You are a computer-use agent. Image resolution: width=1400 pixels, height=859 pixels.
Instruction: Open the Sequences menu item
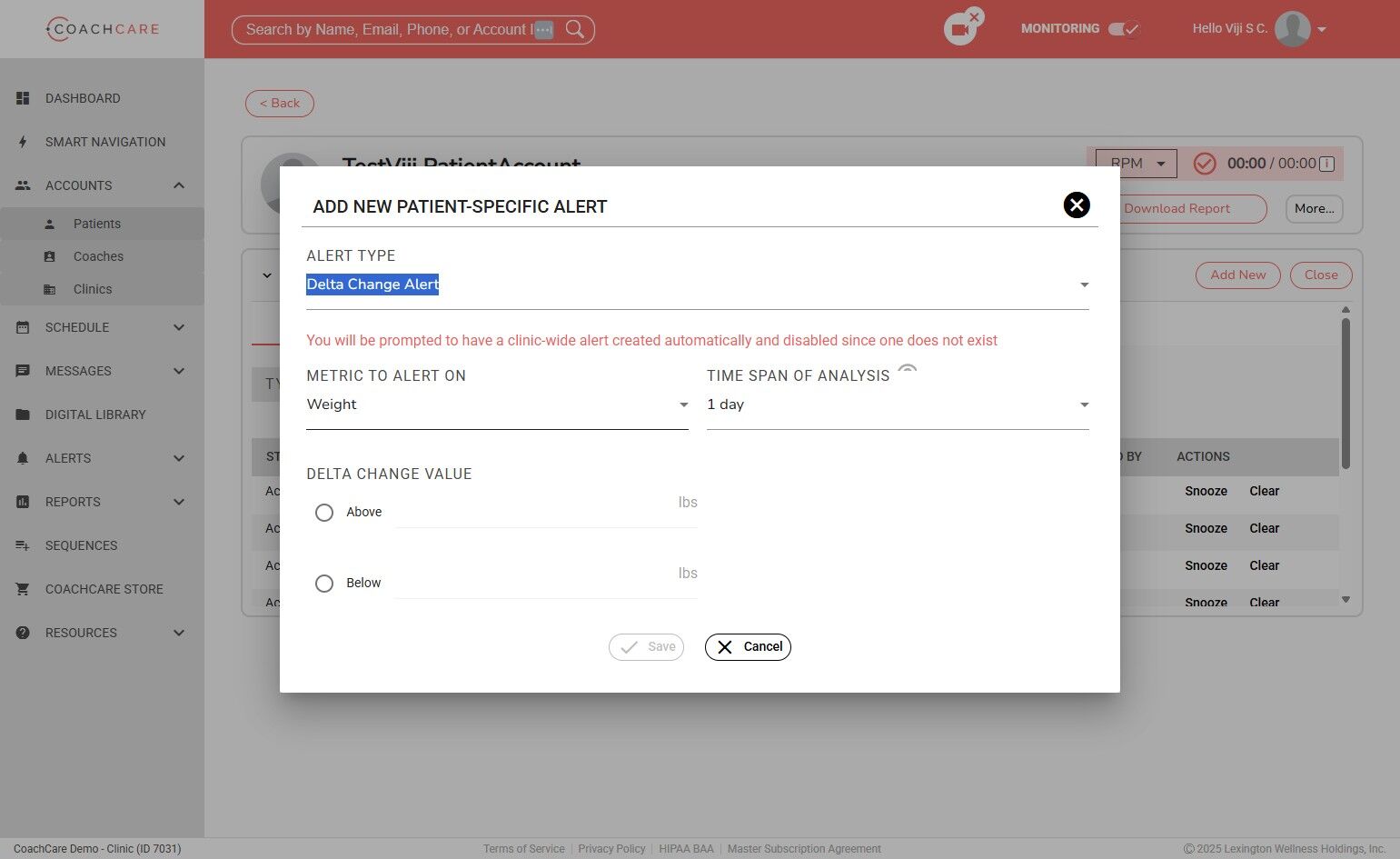(x=81, y=545)
